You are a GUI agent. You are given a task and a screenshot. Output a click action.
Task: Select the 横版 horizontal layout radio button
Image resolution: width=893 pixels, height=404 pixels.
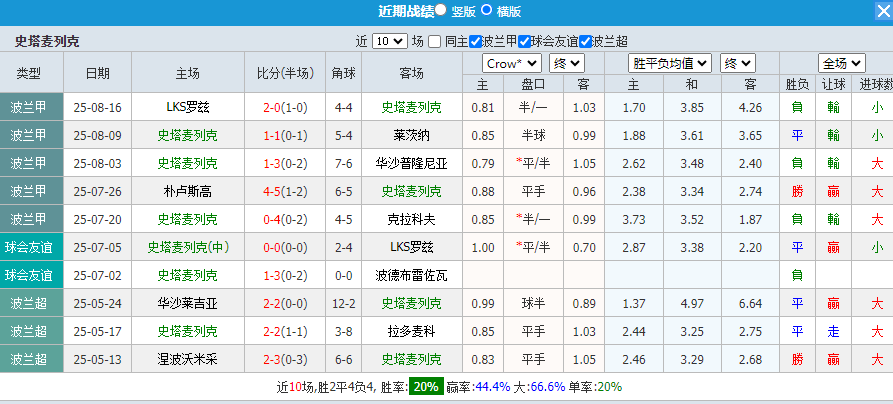click(487, 11)
